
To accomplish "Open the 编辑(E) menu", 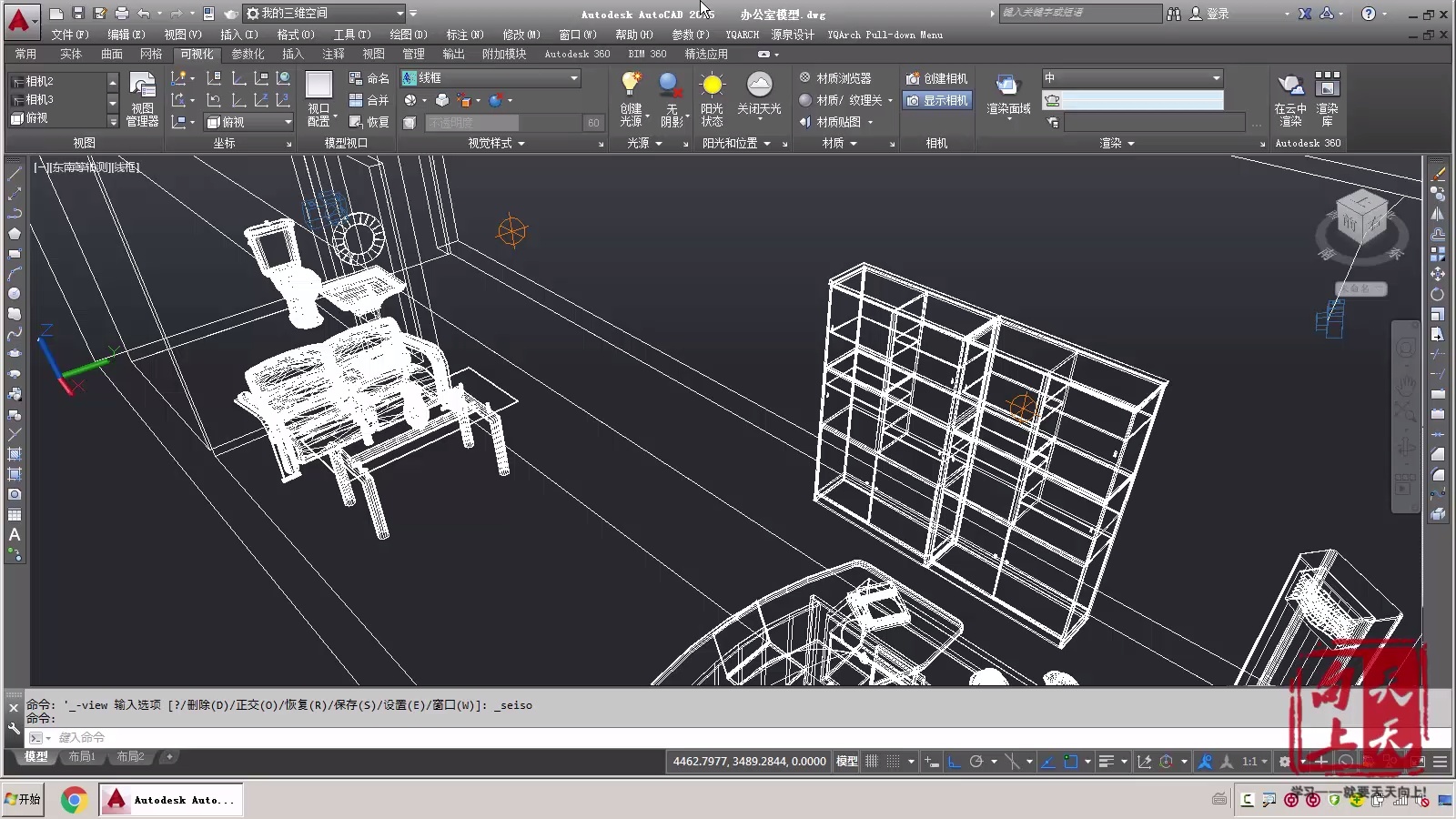I will click(x=126, y=35).
